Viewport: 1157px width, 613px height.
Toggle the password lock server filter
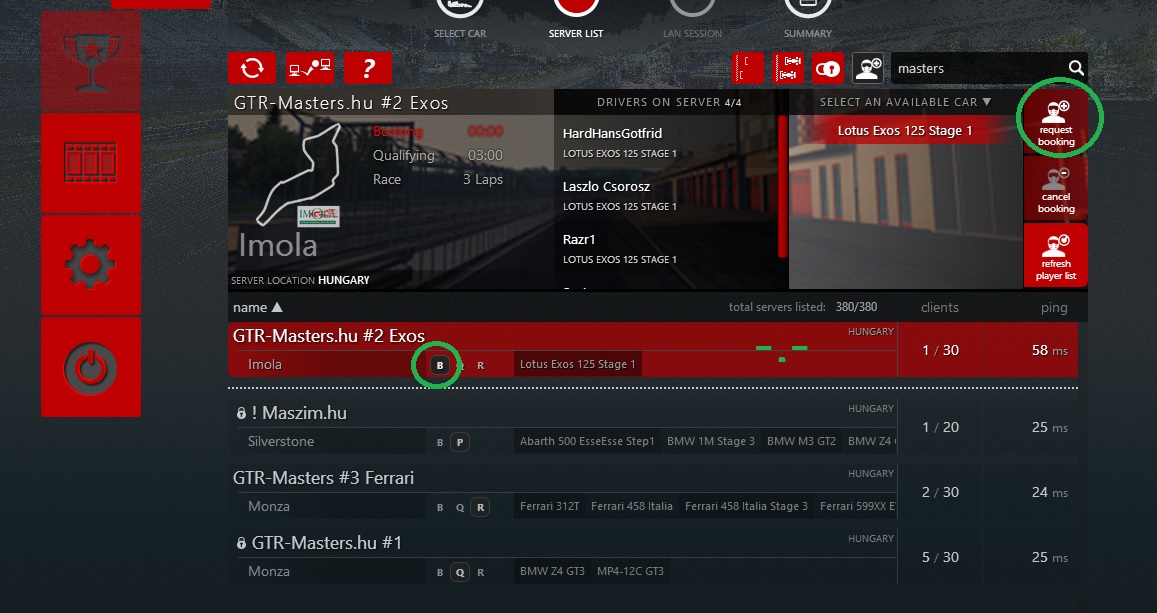(x=828, y=69)
